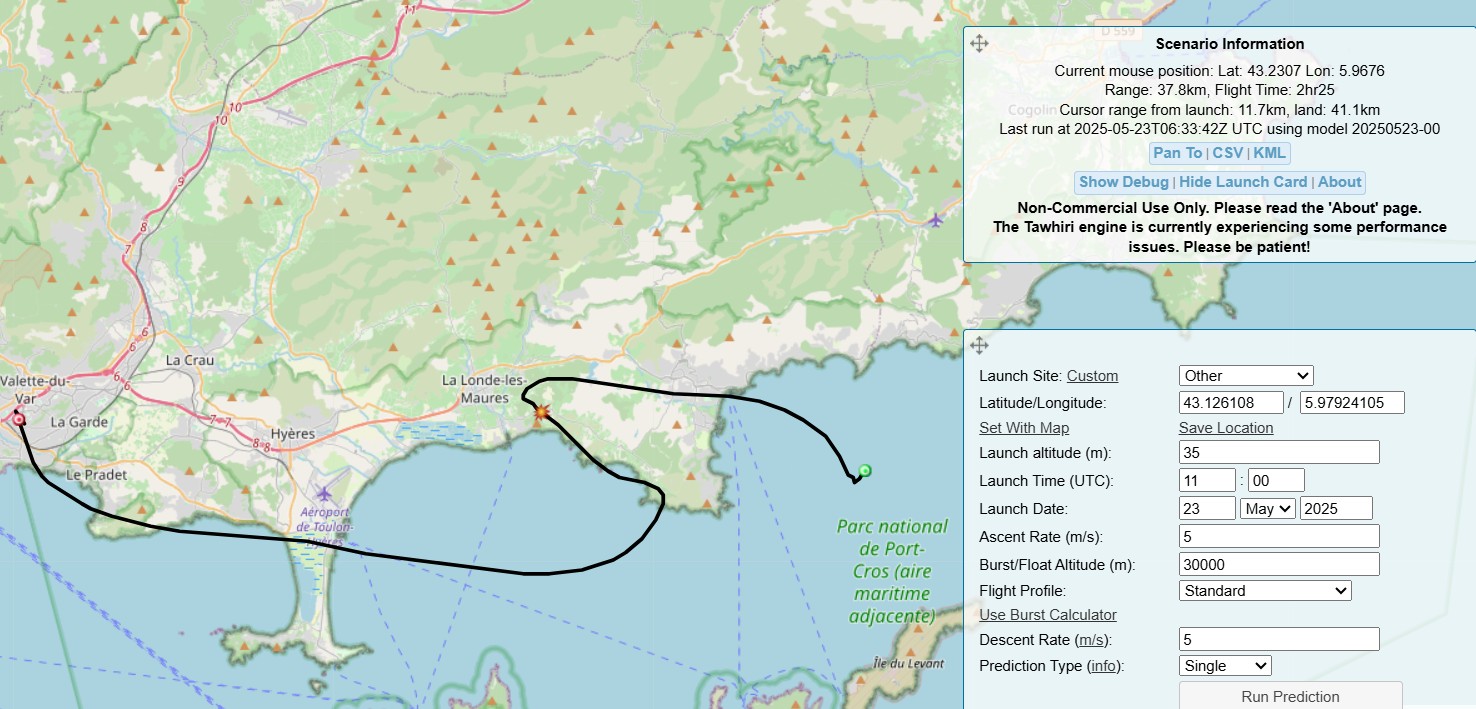Click the balloon burst marker icon
Image resolution: width=1476 pixels, height=709 pixels.
[541, 411]
